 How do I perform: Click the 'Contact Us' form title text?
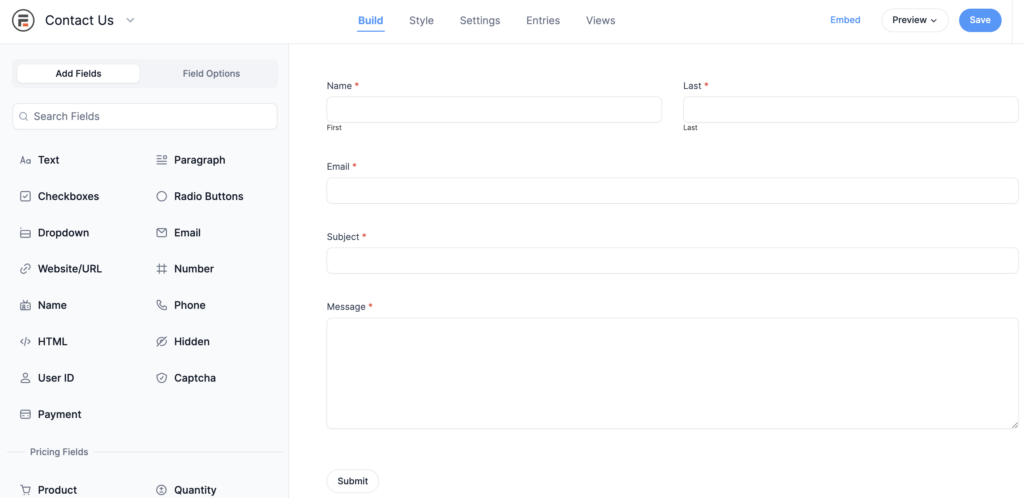(x=79, y=20)
